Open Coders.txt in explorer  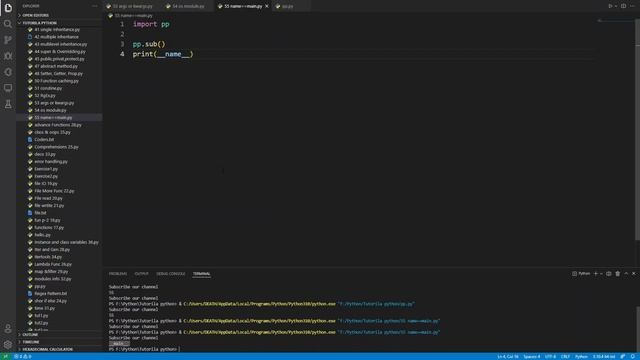click(59, 139)
